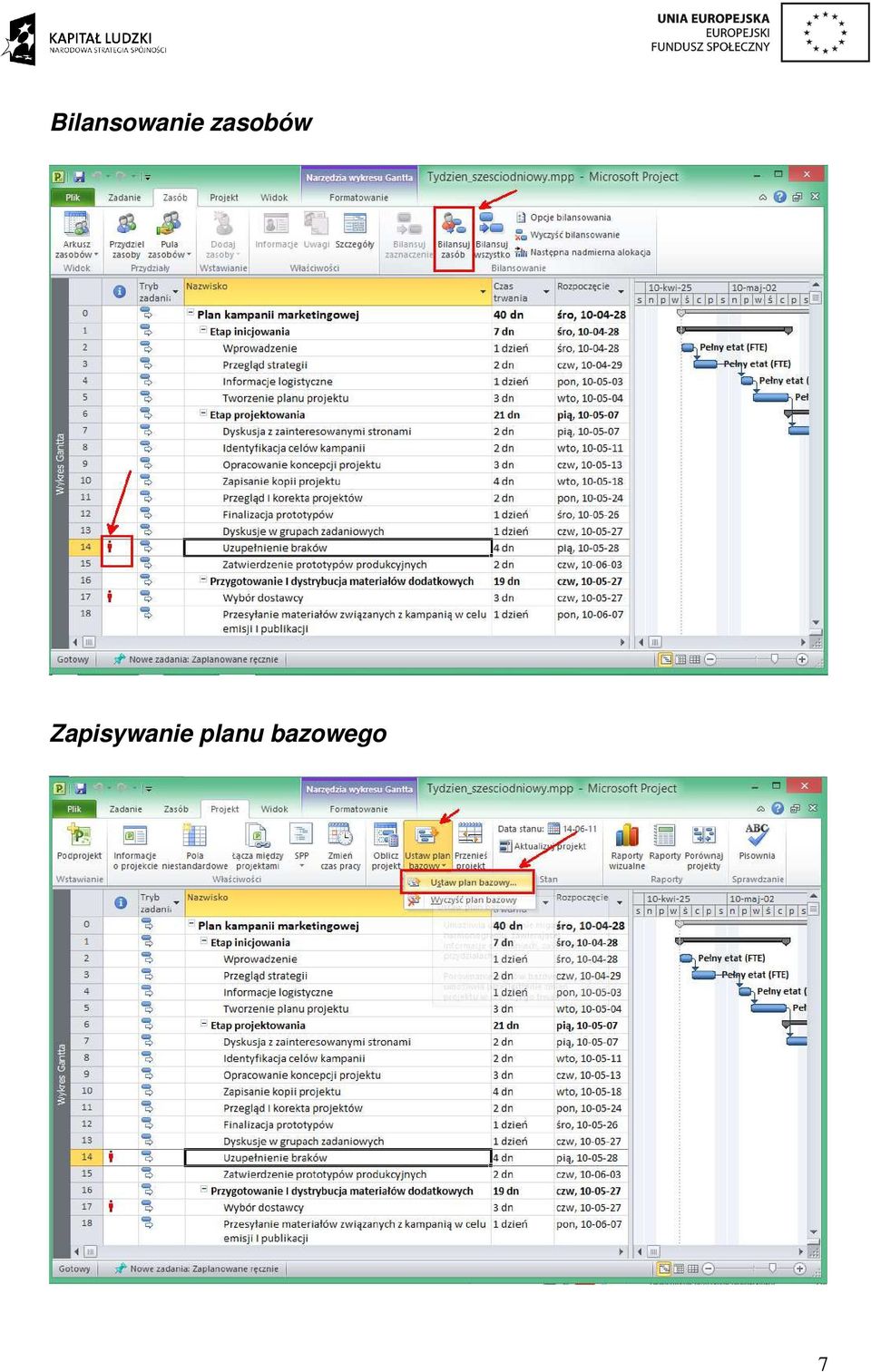The image size is (871, 1372).
Task: Click help question icon in upper window
Action: point(779,197)
